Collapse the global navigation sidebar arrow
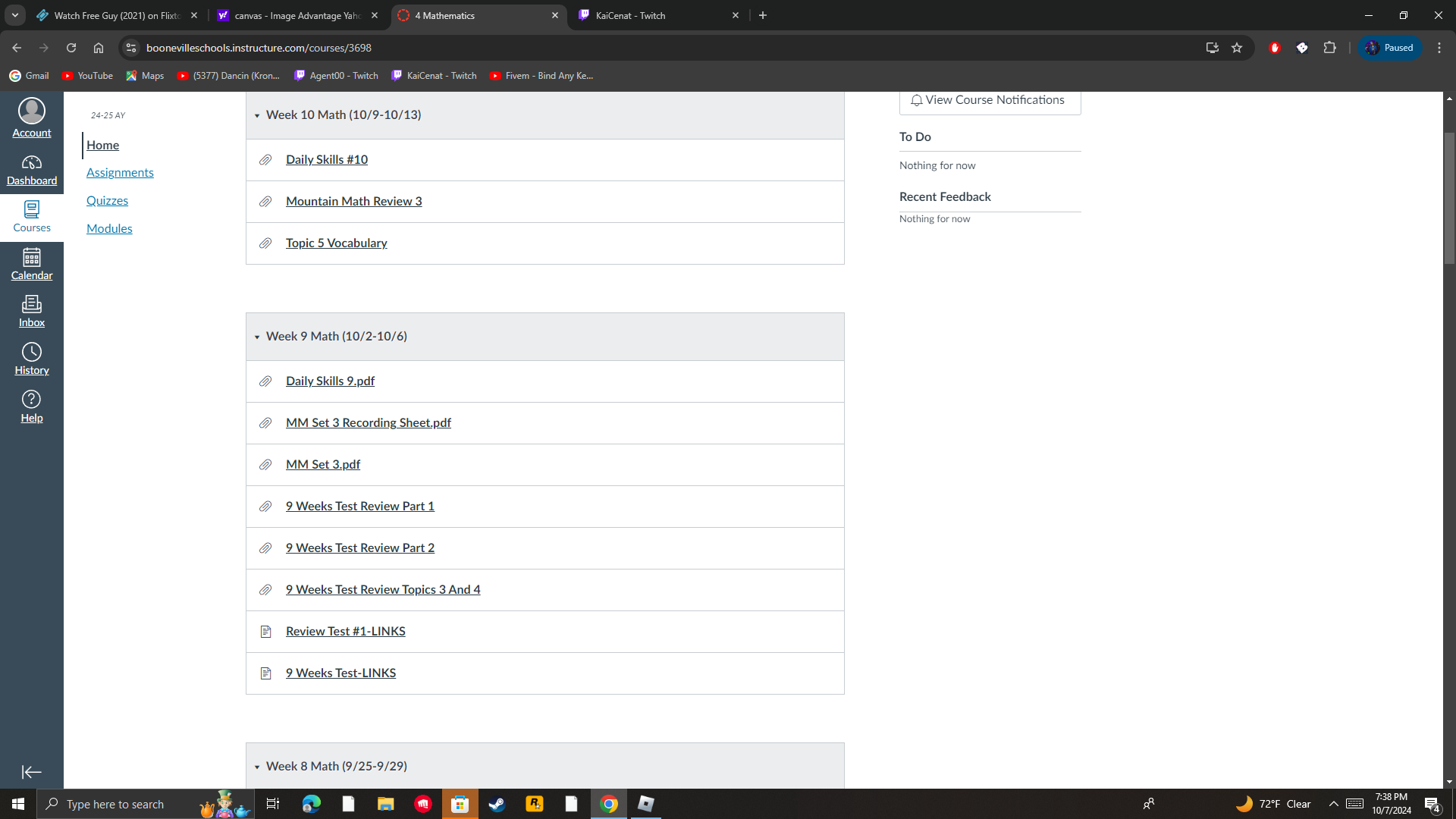Image resolution: width=1456 pixels, height=819 pixels. click(31, 772)
